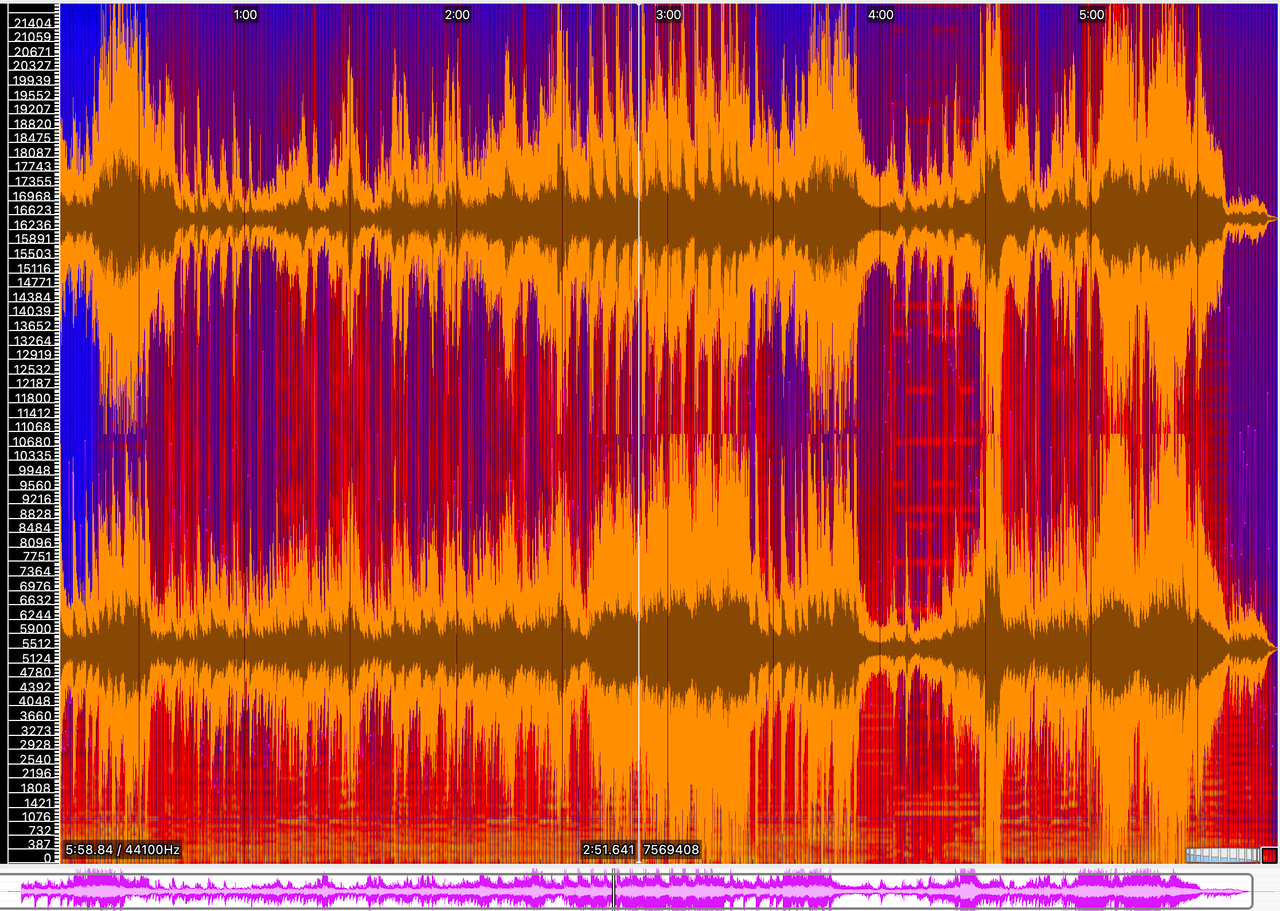Image resolution: width=1280 pixels, height=911 pixels.
Task: Click the blue zoom bars widget
Action: tap(1222, 855)
